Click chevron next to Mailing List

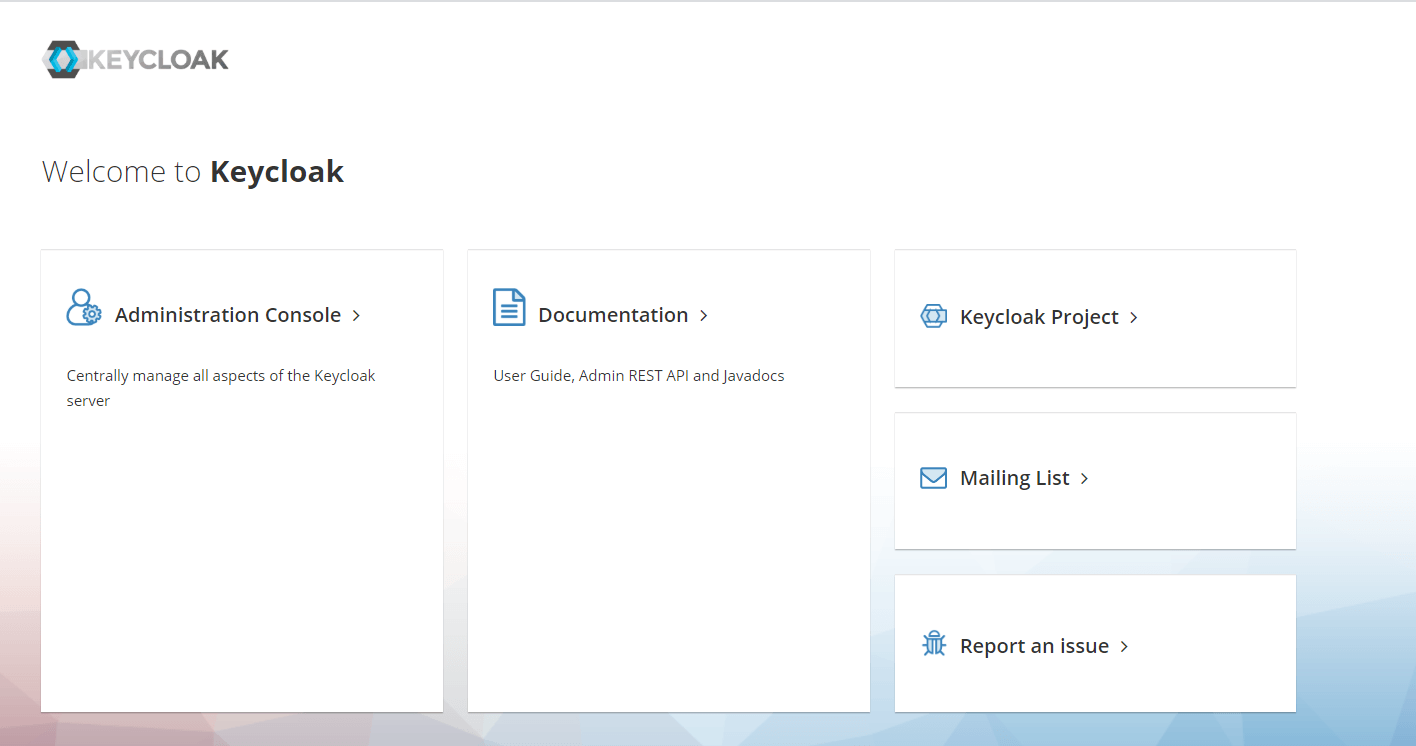[1085, 479]
